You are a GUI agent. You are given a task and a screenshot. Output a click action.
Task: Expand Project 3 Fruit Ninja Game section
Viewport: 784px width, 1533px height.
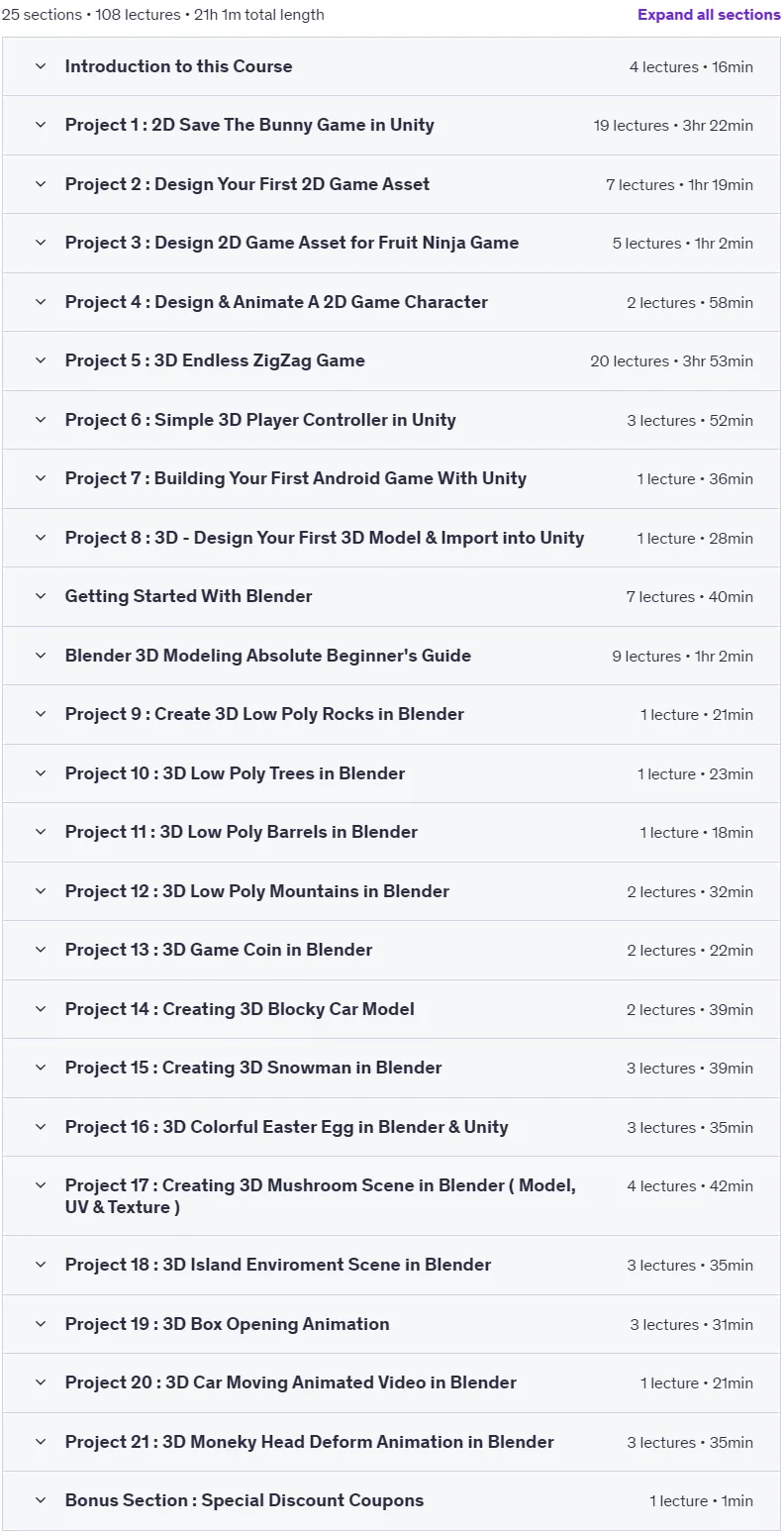(x=391, y=243)
